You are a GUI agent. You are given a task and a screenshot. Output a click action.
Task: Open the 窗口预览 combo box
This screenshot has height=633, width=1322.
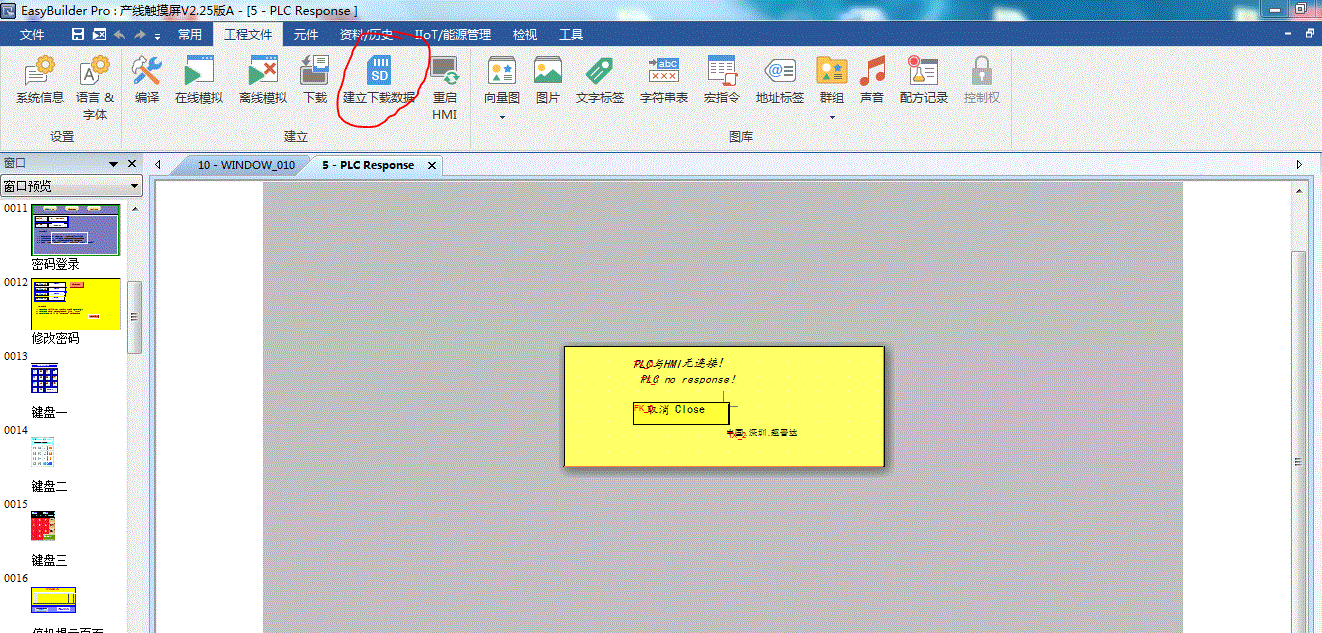(71, 186)
